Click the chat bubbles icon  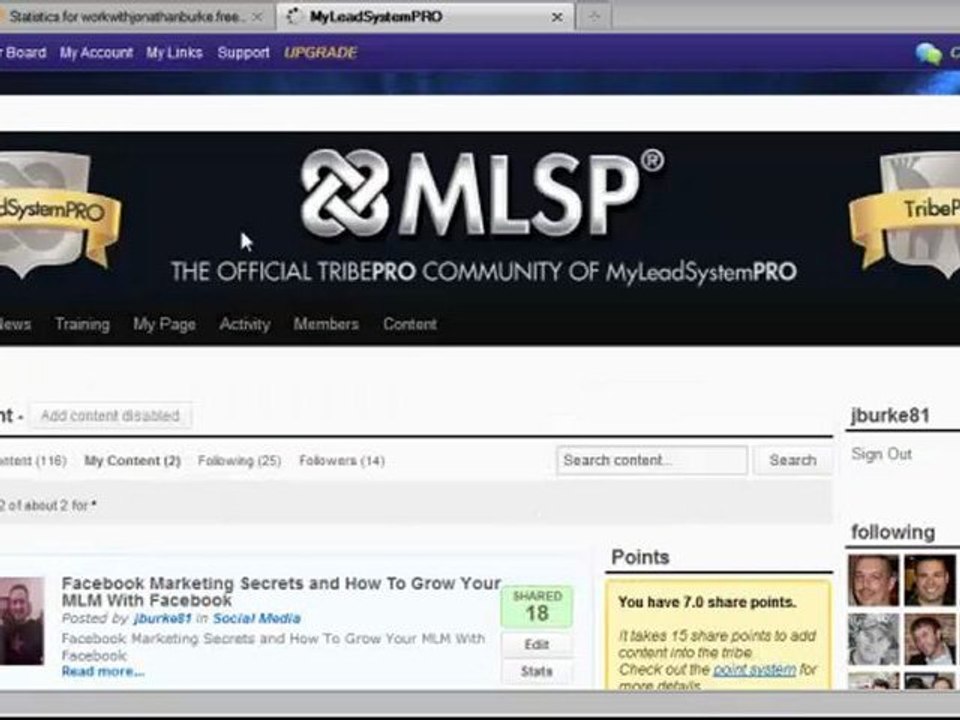click(x=928, y=54)
